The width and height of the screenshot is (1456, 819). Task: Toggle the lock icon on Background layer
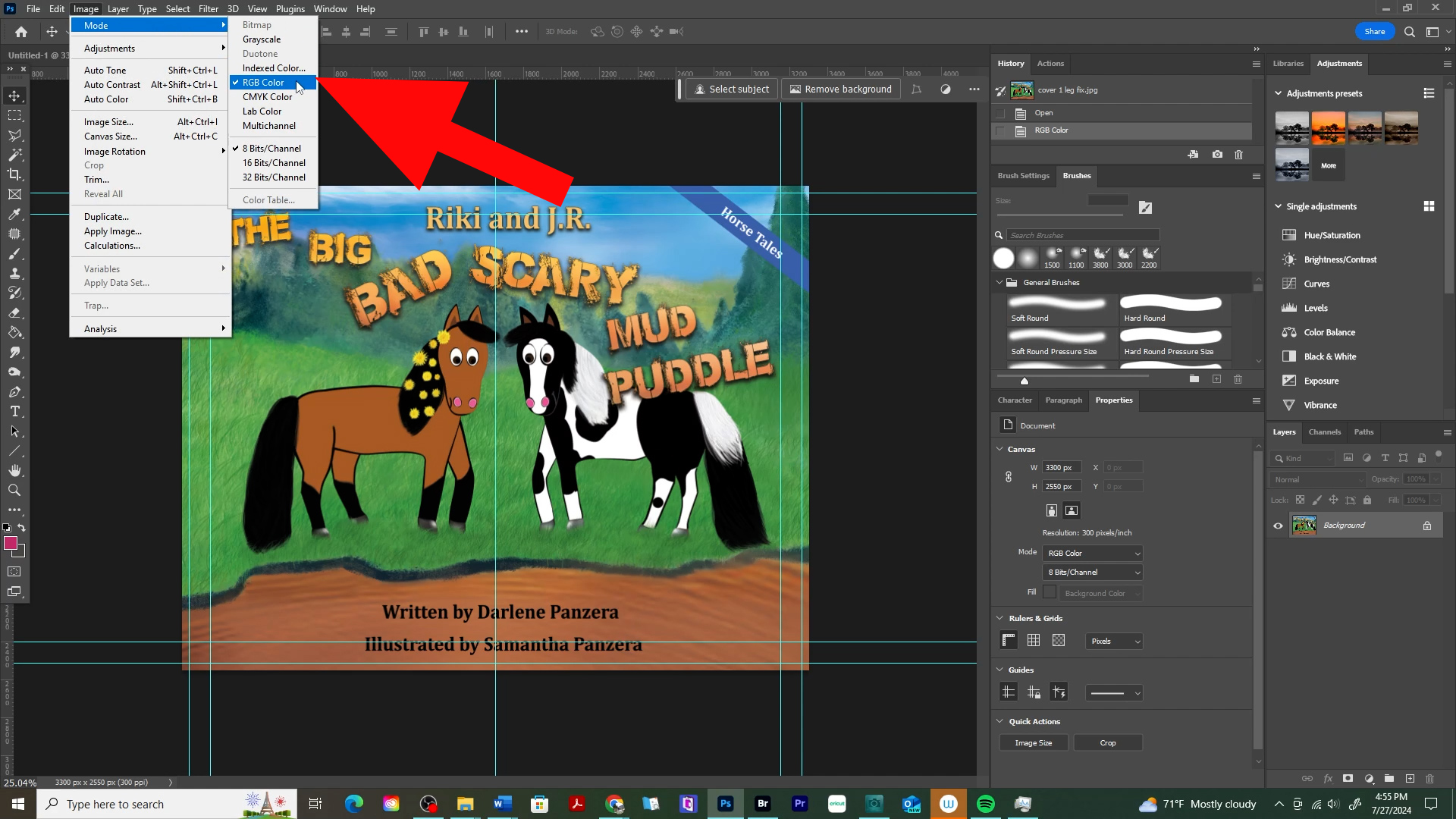coord(1427,526)
